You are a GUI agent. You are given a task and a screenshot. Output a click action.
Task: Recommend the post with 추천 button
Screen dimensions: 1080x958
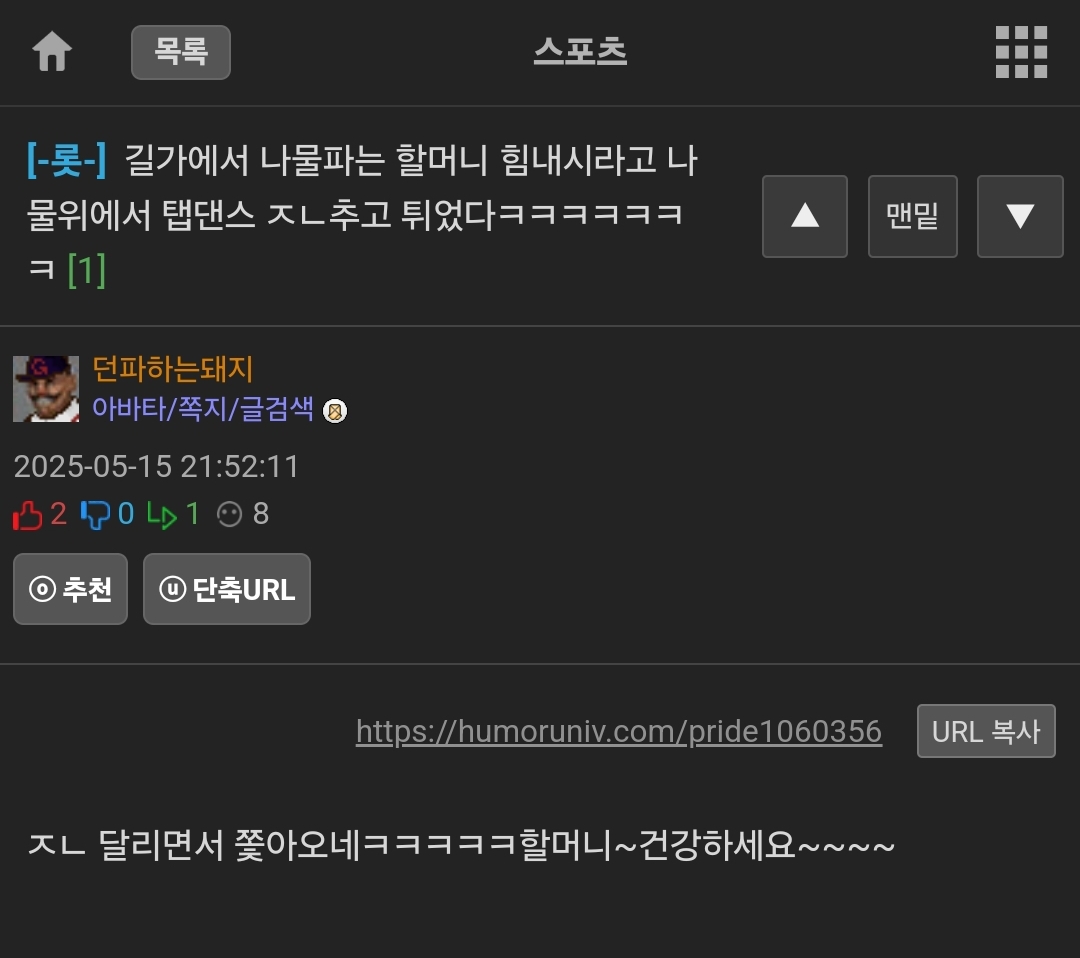(70, 589)
